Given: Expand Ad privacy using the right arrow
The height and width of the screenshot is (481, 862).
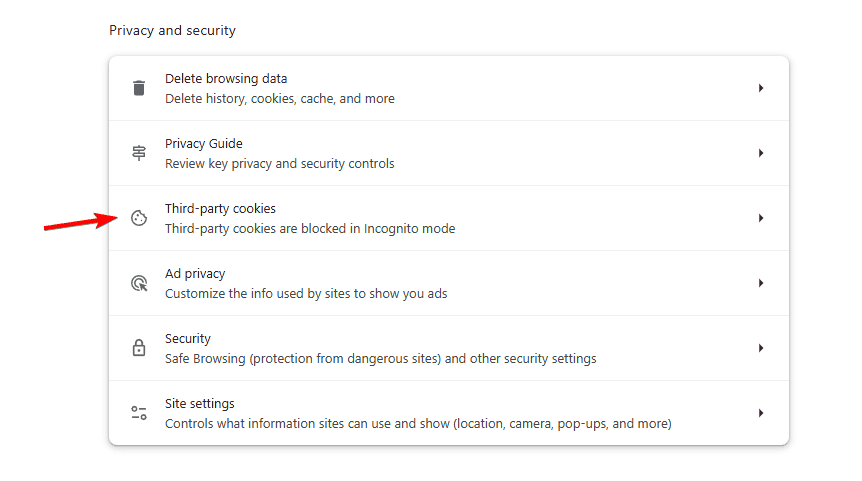Looking at the screenshot, I should 761,283.
